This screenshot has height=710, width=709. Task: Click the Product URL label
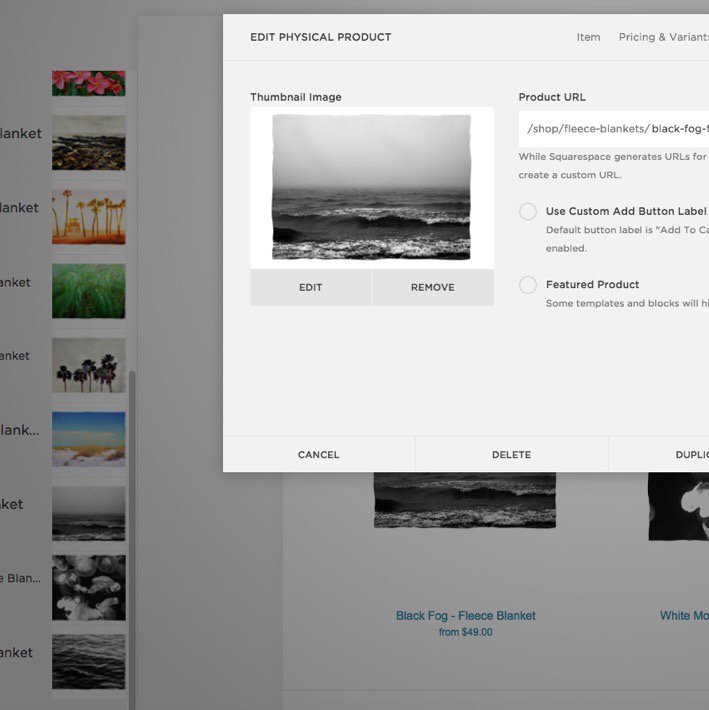click(x=552, y=97)
